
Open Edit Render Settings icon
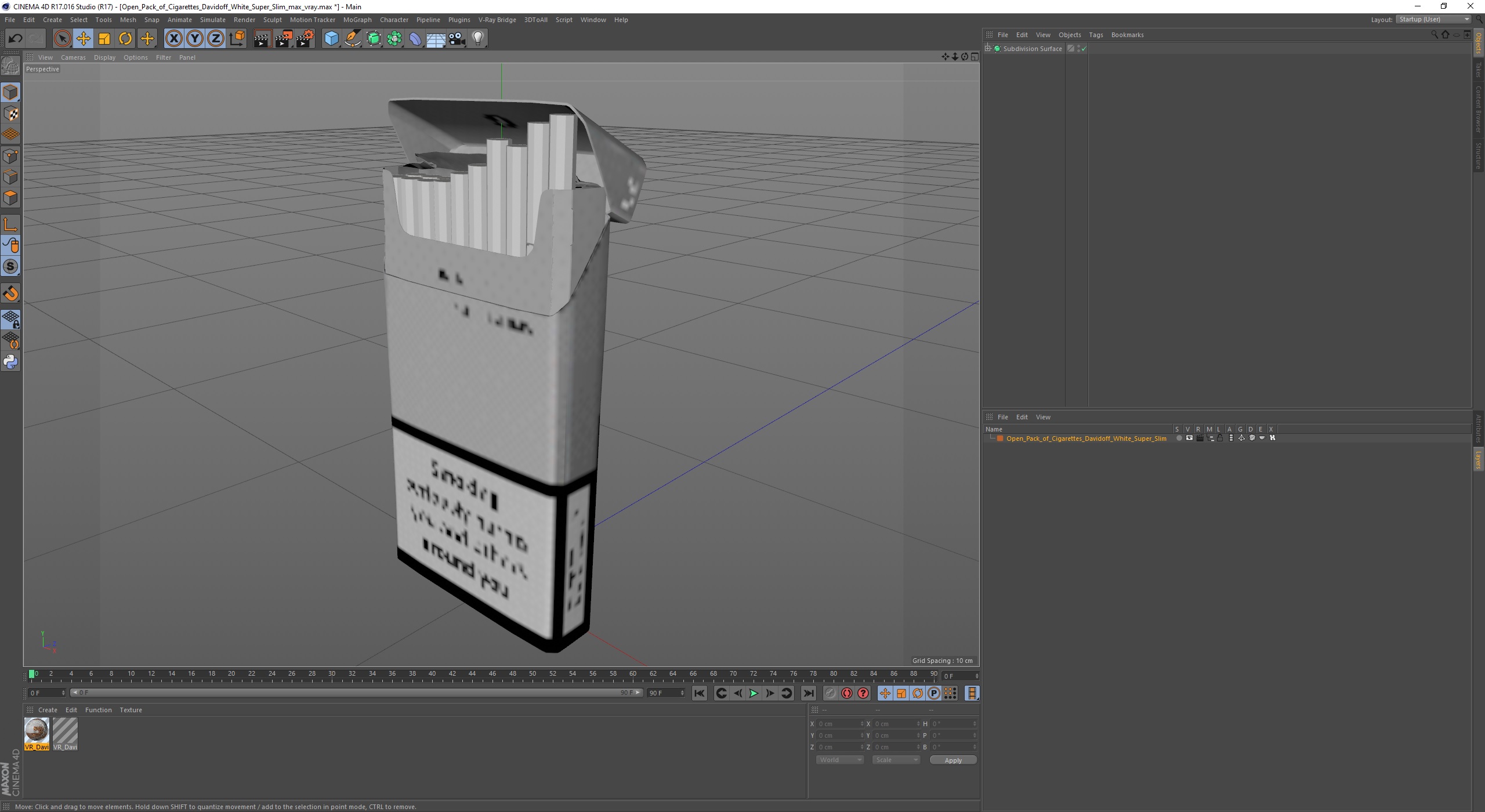point(305,39)
